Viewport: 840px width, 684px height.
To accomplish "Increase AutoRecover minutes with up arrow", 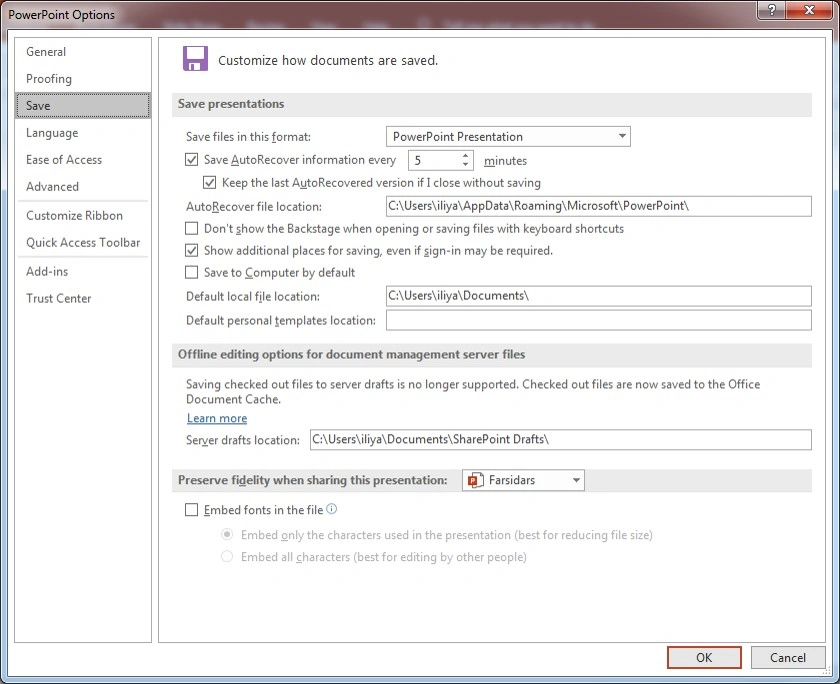I will (x=466, y=155).
